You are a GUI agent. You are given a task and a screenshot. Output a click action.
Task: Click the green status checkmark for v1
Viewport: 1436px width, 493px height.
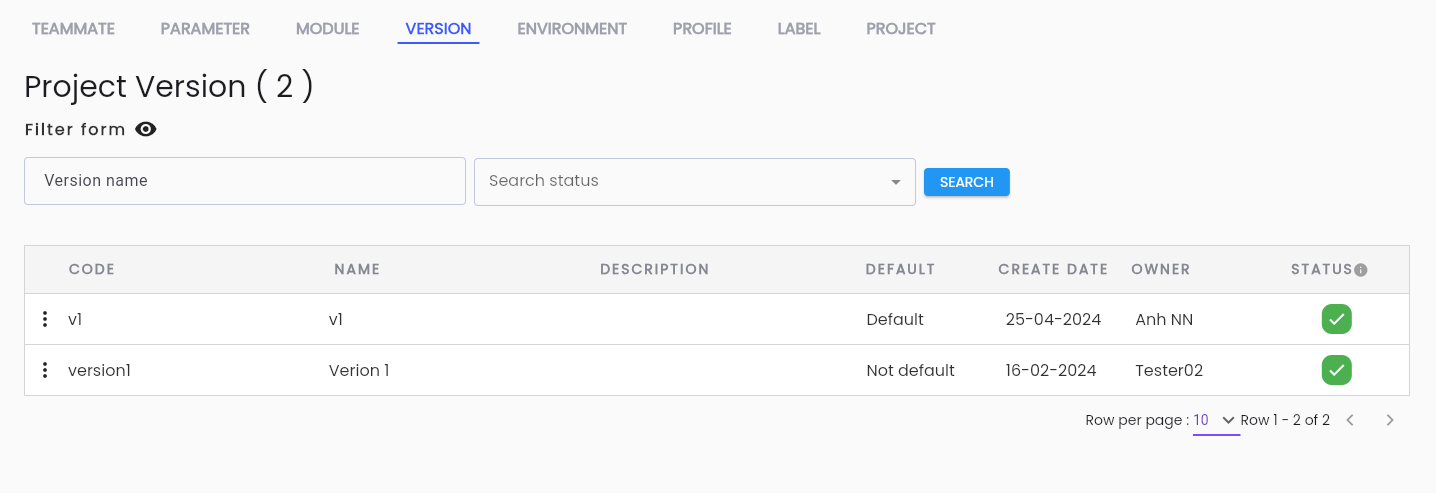pyautogui.click(x=1337, y=319)
